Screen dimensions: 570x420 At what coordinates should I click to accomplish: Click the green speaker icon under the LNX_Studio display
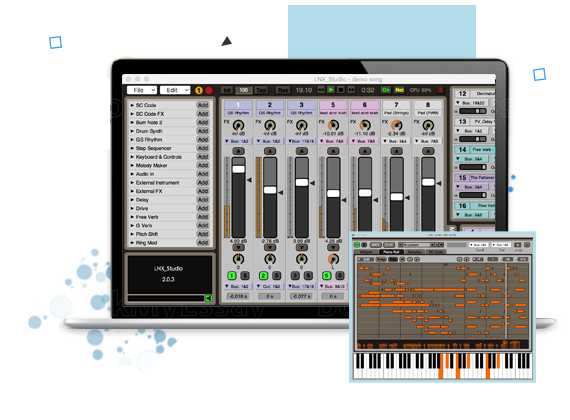point(209,298)
